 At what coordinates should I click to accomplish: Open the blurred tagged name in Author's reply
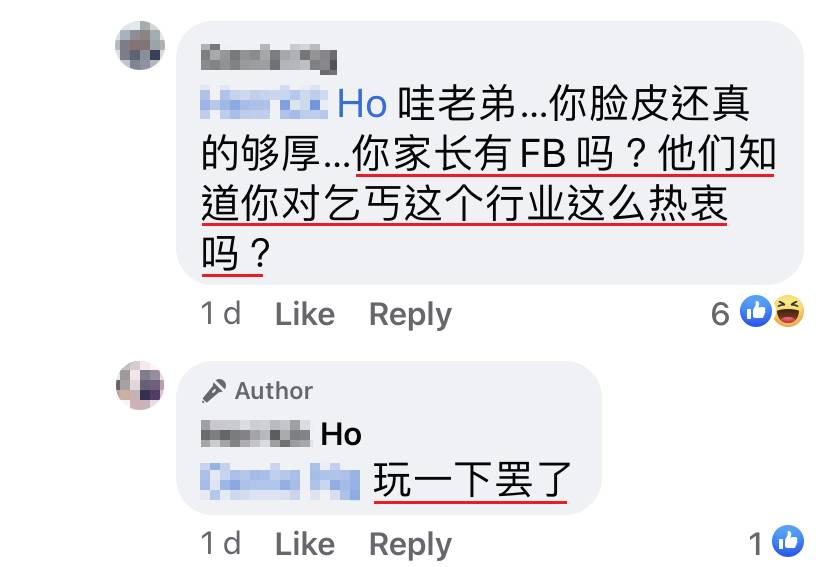tap(280, 481)
